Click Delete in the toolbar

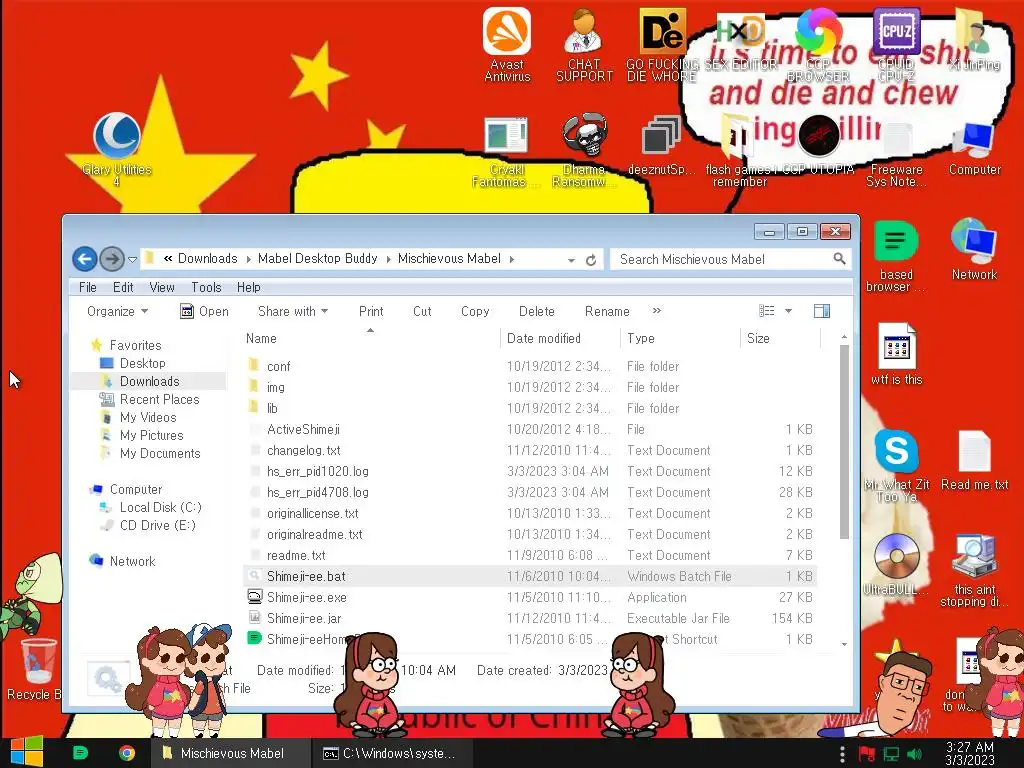coord(536,312)
